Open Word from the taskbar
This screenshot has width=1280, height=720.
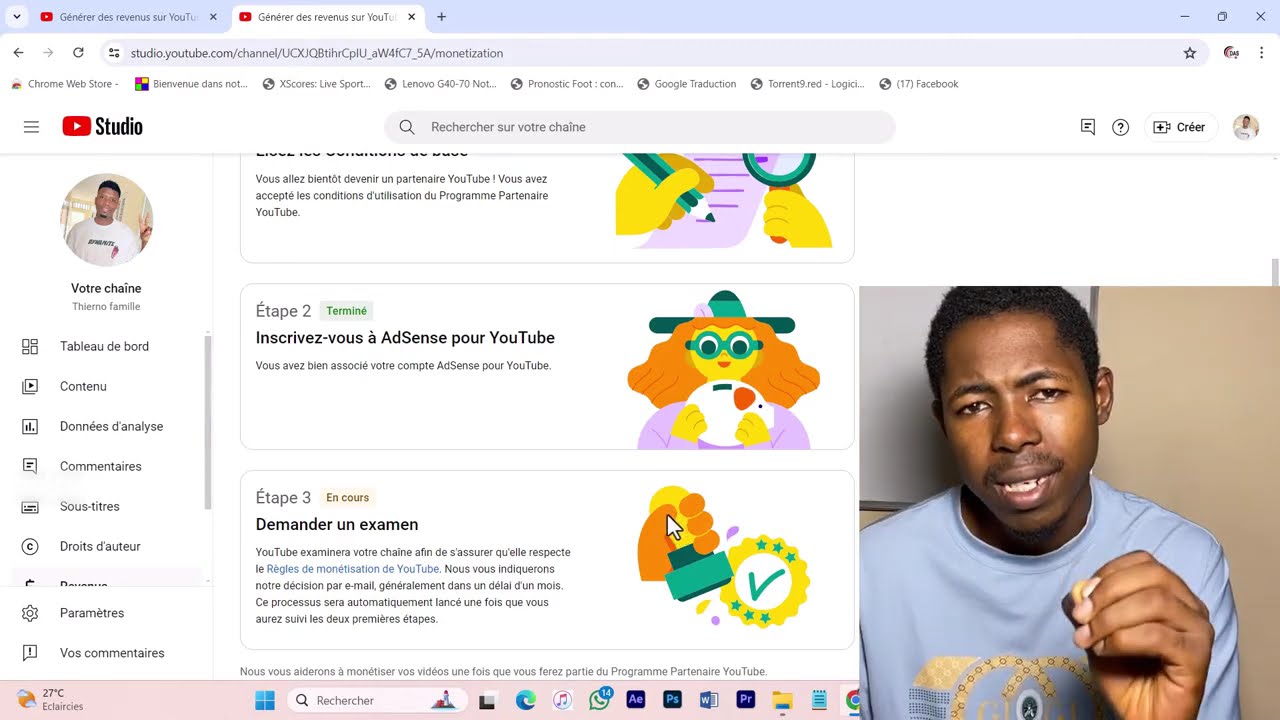point(709,701)
